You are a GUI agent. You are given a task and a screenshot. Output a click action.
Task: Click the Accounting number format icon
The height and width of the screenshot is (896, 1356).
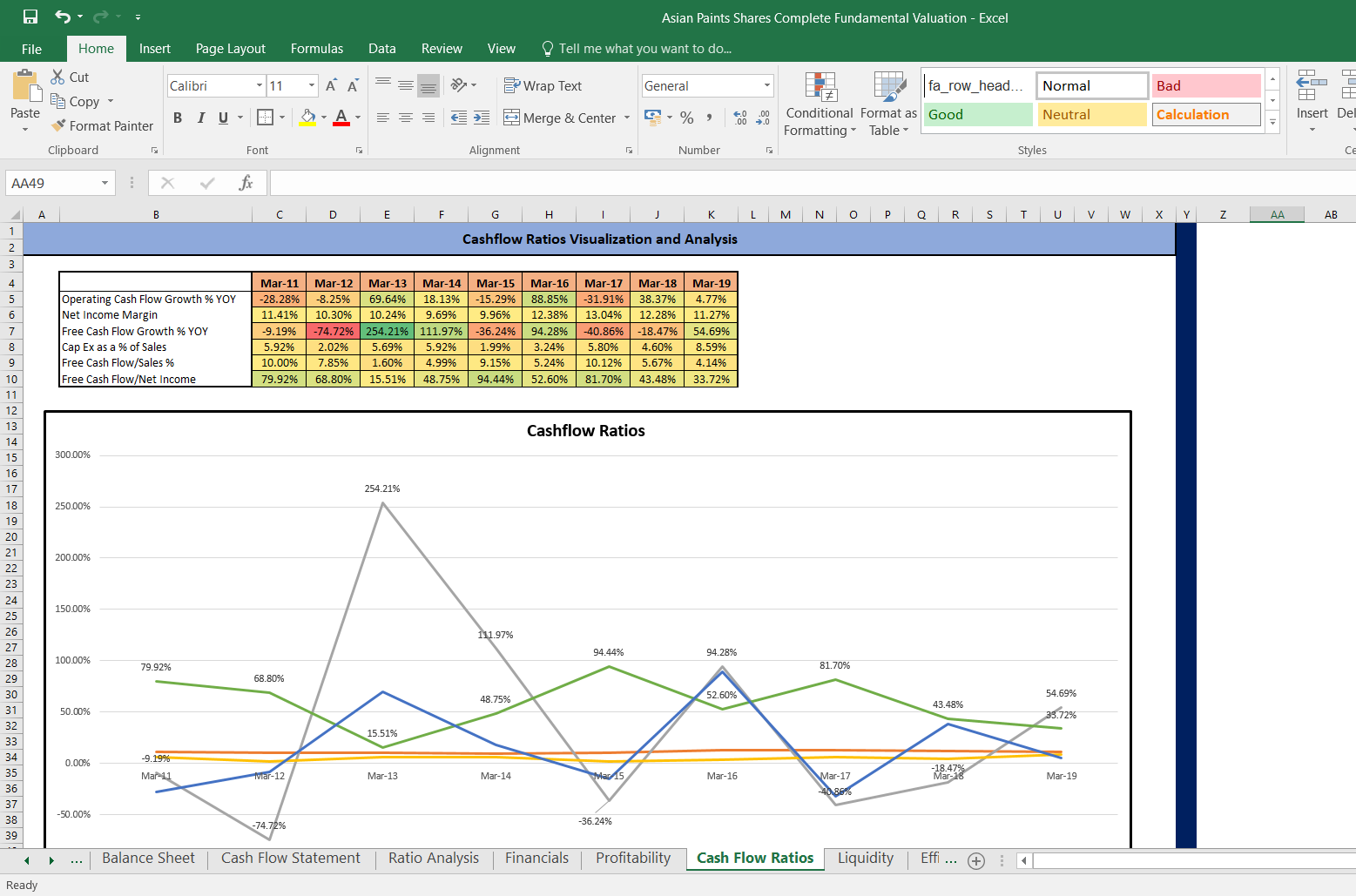tap(652, 117)
